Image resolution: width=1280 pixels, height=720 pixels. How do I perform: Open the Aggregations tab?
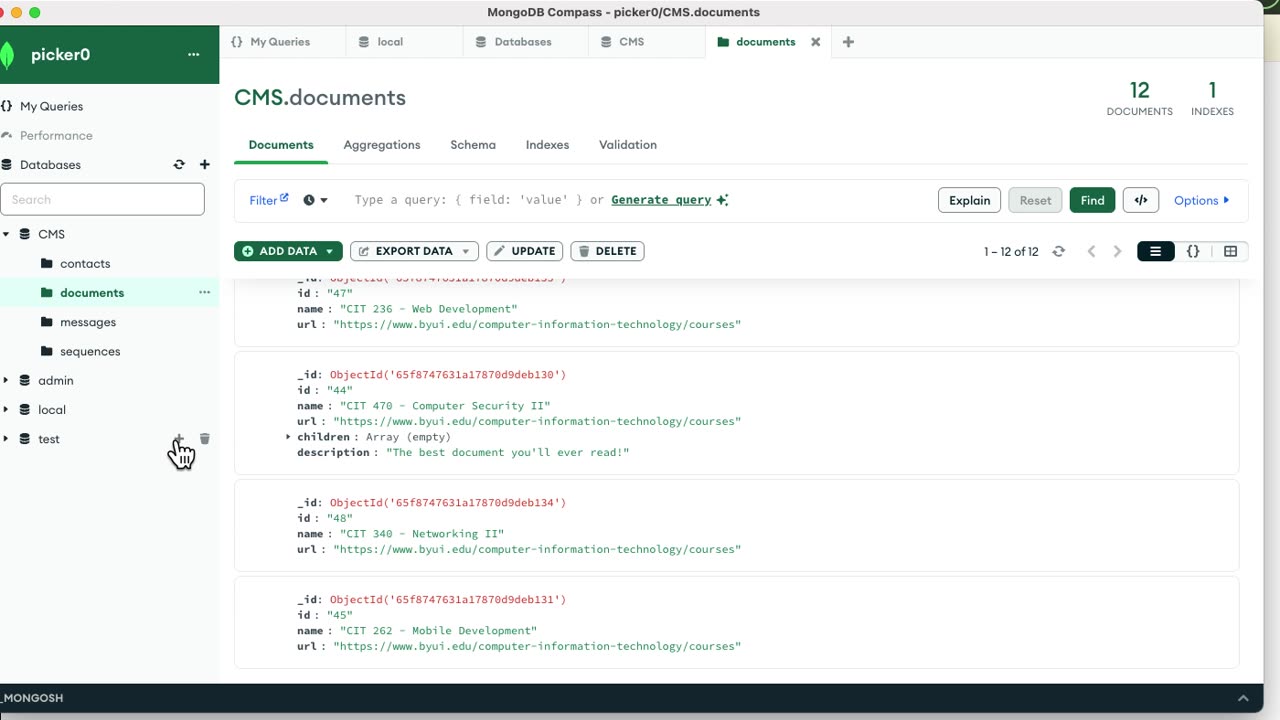[x=382, y=145]
